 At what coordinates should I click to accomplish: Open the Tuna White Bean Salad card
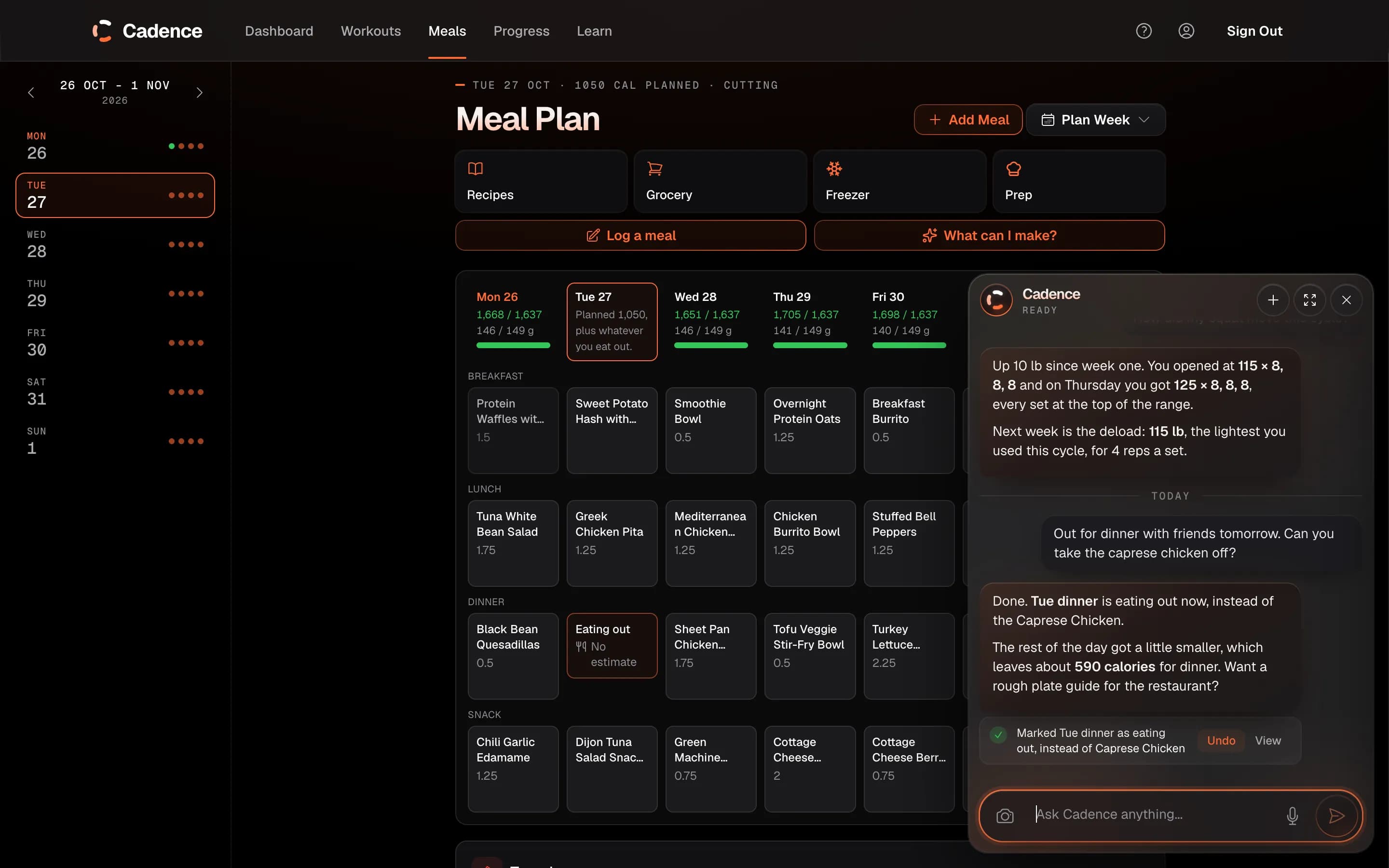[513, 543]
